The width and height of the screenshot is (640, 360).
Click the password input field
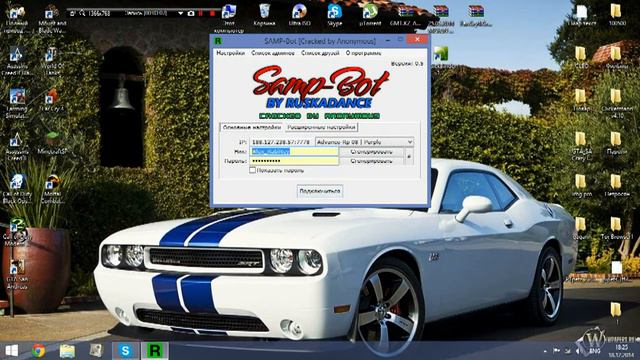(294, 161)
